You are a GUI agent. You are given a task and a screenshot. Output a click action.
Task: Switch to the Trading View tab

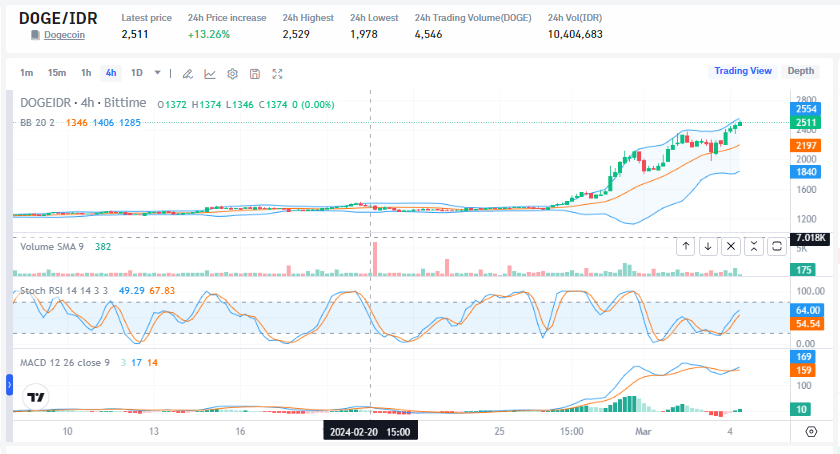pyautogui.click(x=742, y=71)
